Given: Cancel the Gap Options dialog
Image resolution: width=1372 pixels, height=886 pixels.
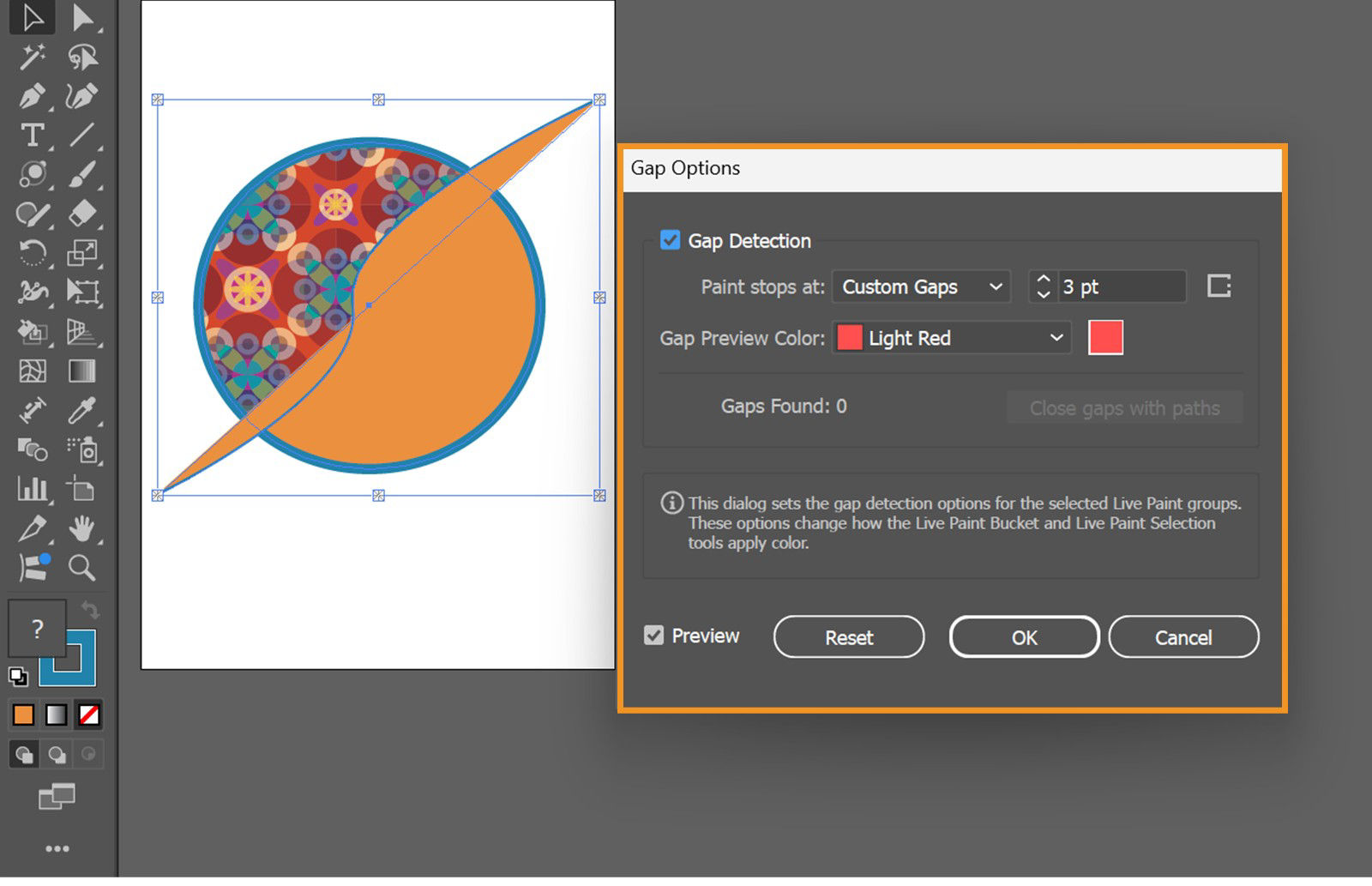Looking at the screenshot, I should (x=1183, y=636).
